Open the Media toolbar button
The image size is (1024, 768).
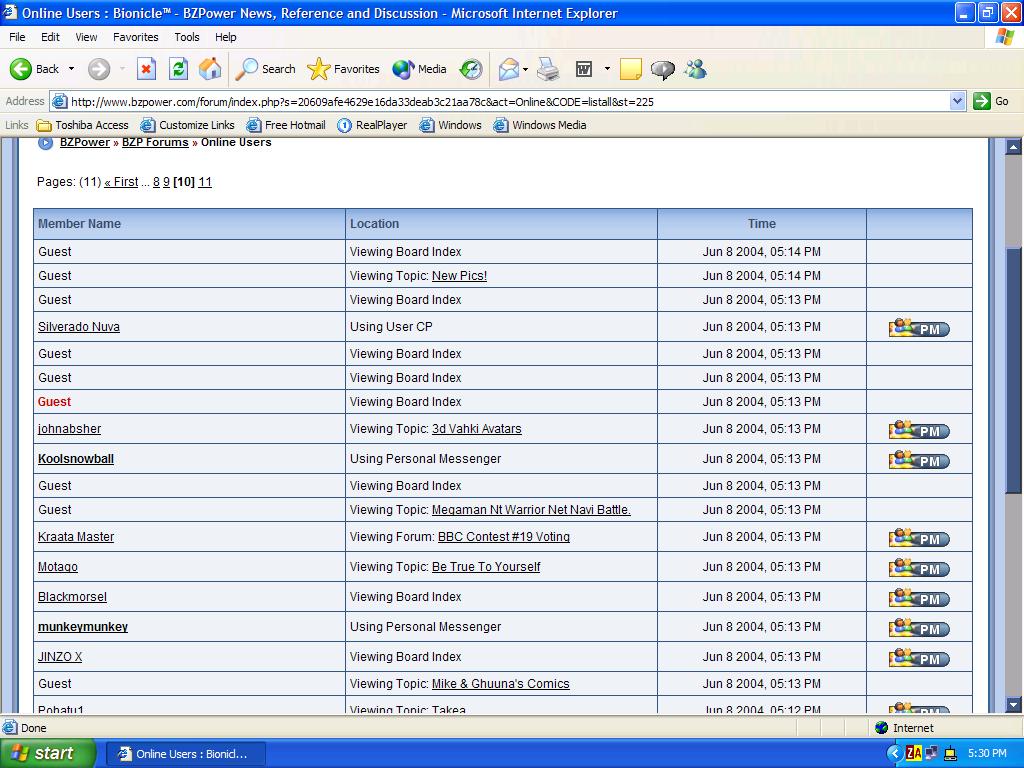[420, 69]
